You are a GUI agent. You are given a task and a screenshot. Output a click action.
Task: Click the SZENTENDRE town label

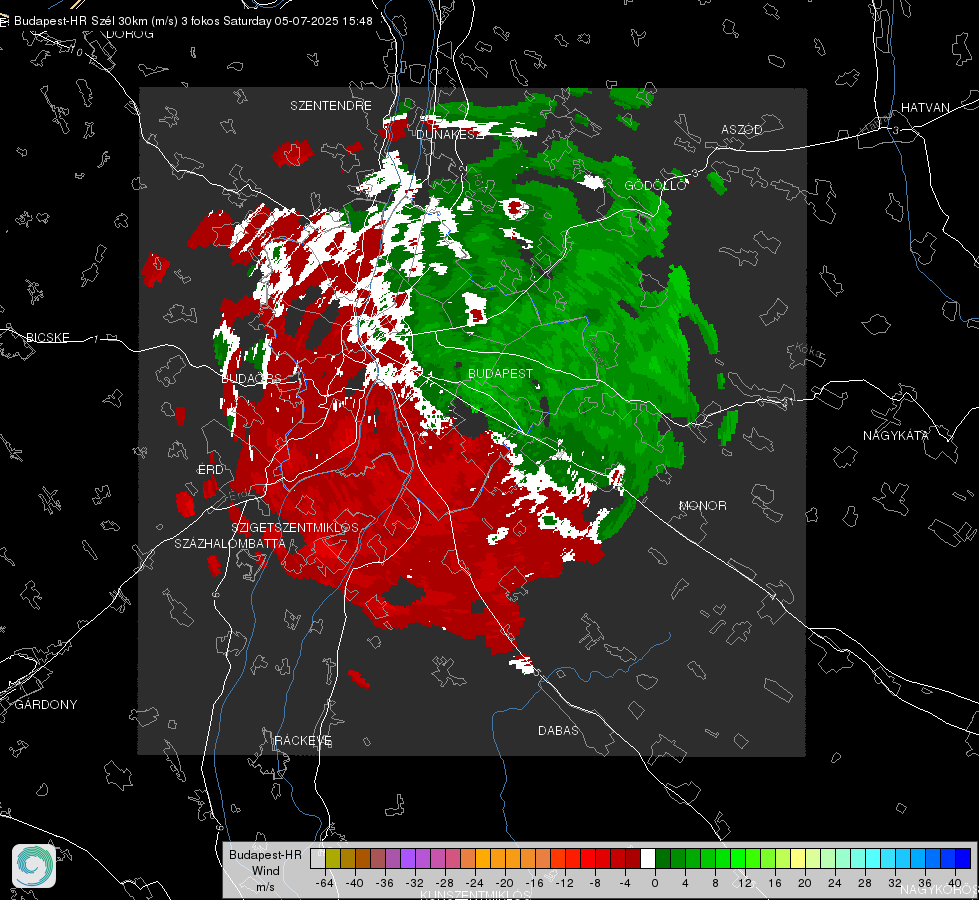tap(330, 106)
